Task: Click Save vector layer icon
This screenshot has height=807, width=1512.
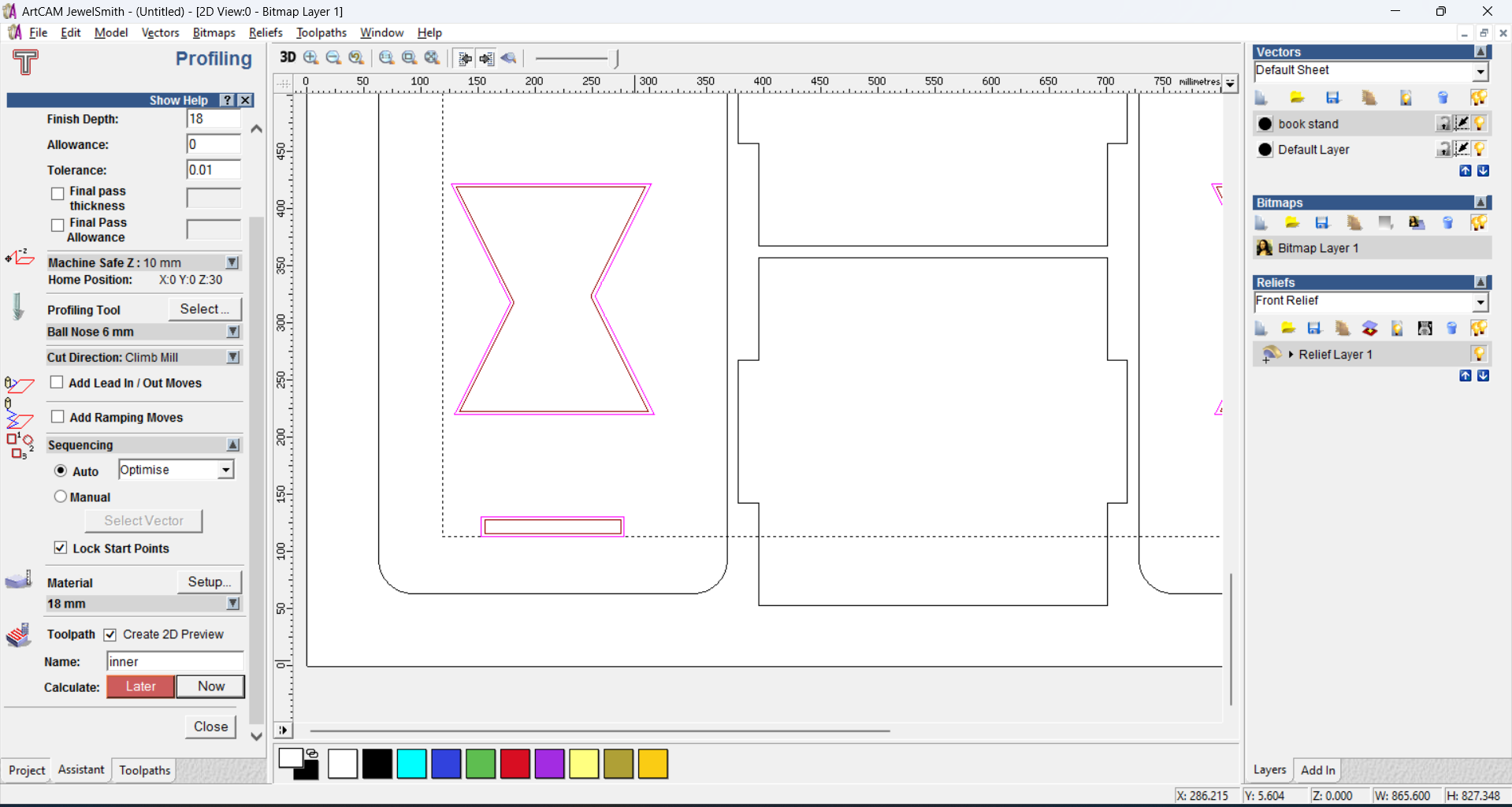Action: (x=1332, y=98)
